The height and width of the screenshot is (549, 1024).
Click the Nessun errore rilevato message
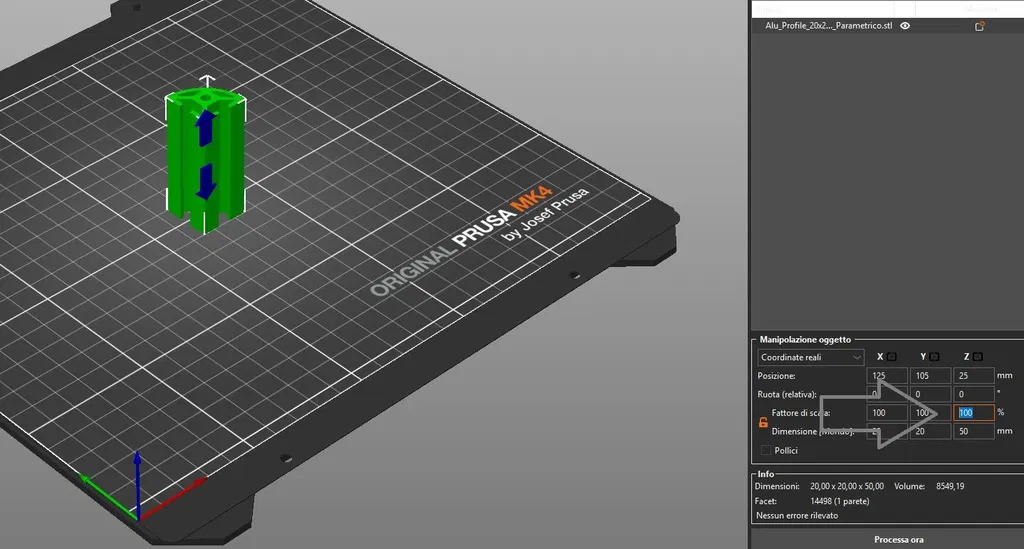[x=797, y=516]
